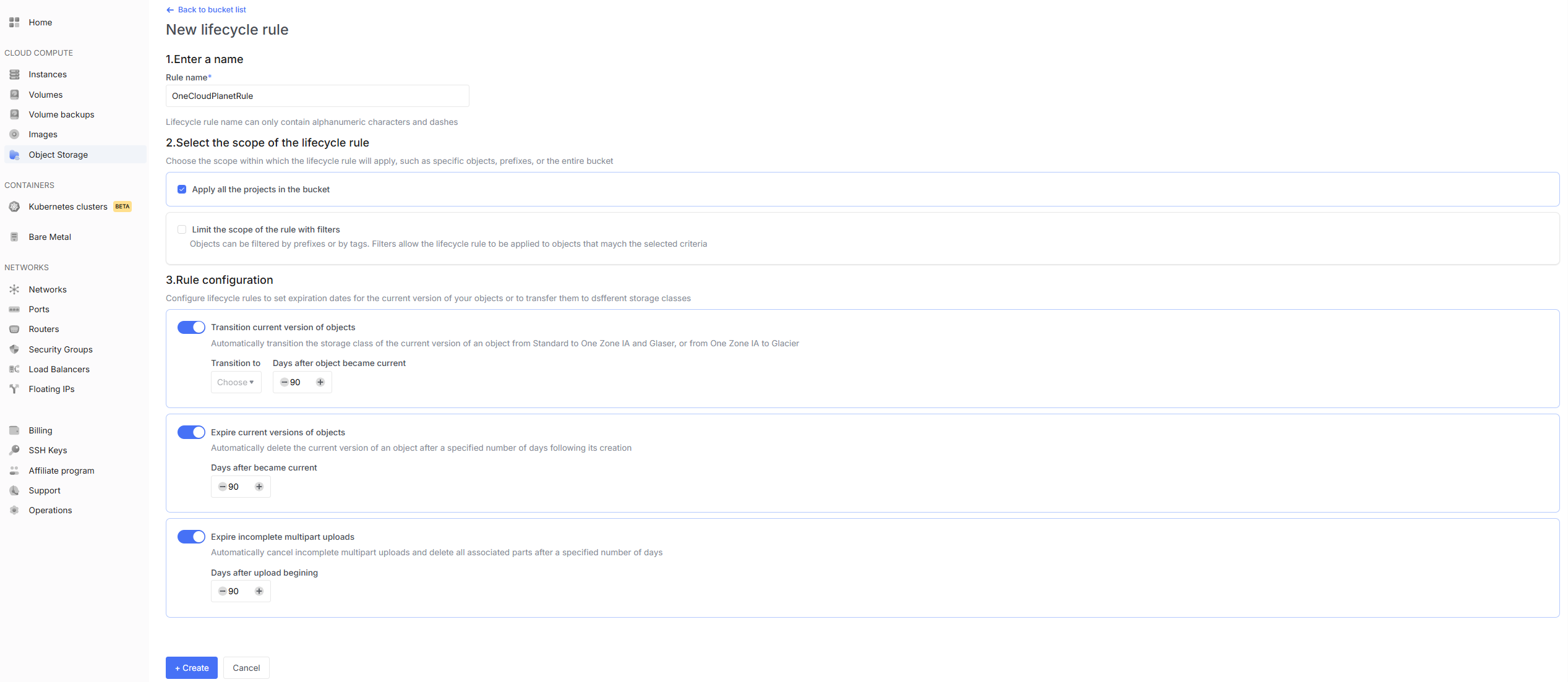Click the Load Balancers icon
1568x682 pixels.
click(x=14, y=369)
